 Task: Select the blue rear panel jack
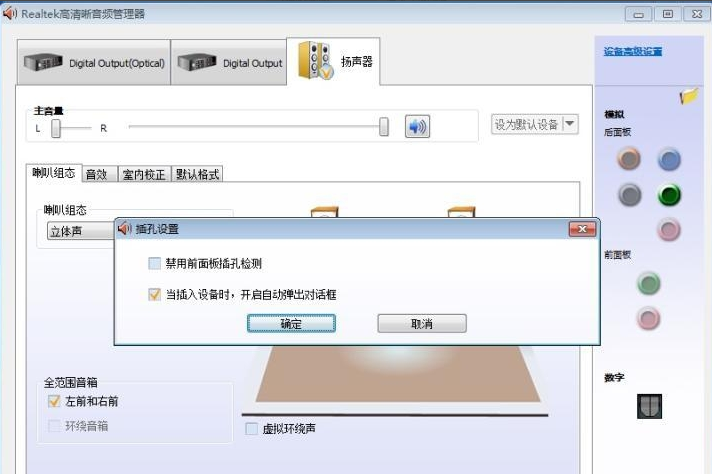point(669,159)
